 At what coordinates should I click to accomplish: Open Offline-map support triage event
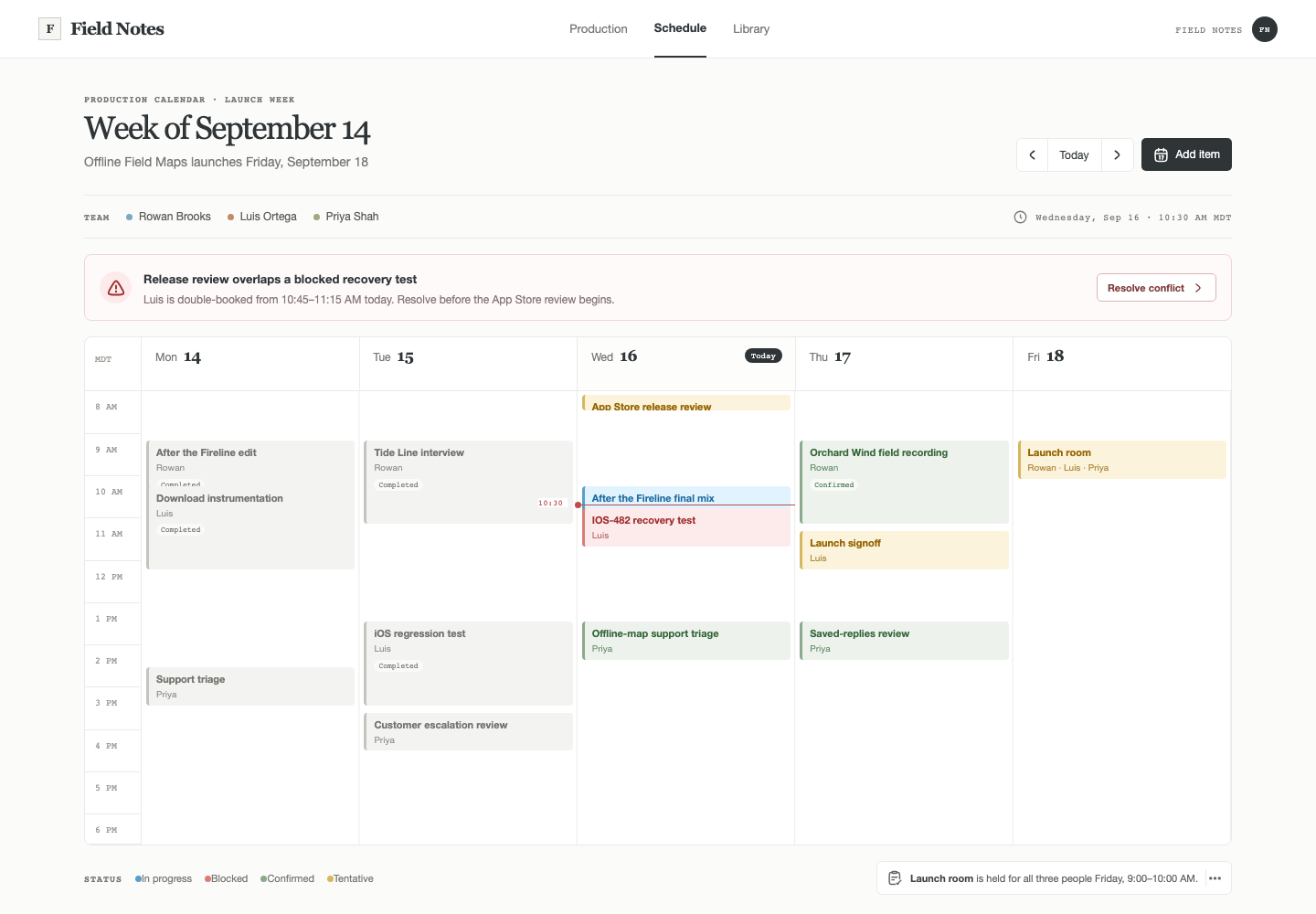686,641
